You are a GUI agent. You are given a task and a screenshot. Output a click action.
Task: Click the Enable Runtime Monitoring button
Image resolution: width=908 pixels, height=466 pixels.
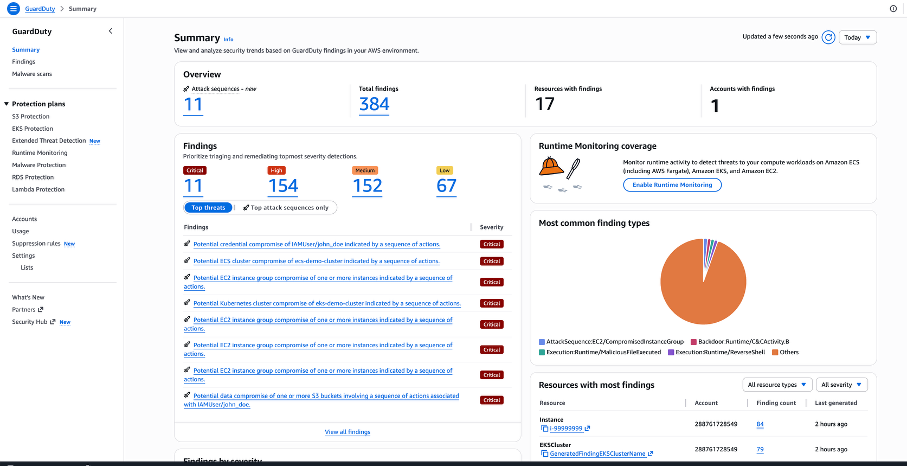click(x=672, y=185)
